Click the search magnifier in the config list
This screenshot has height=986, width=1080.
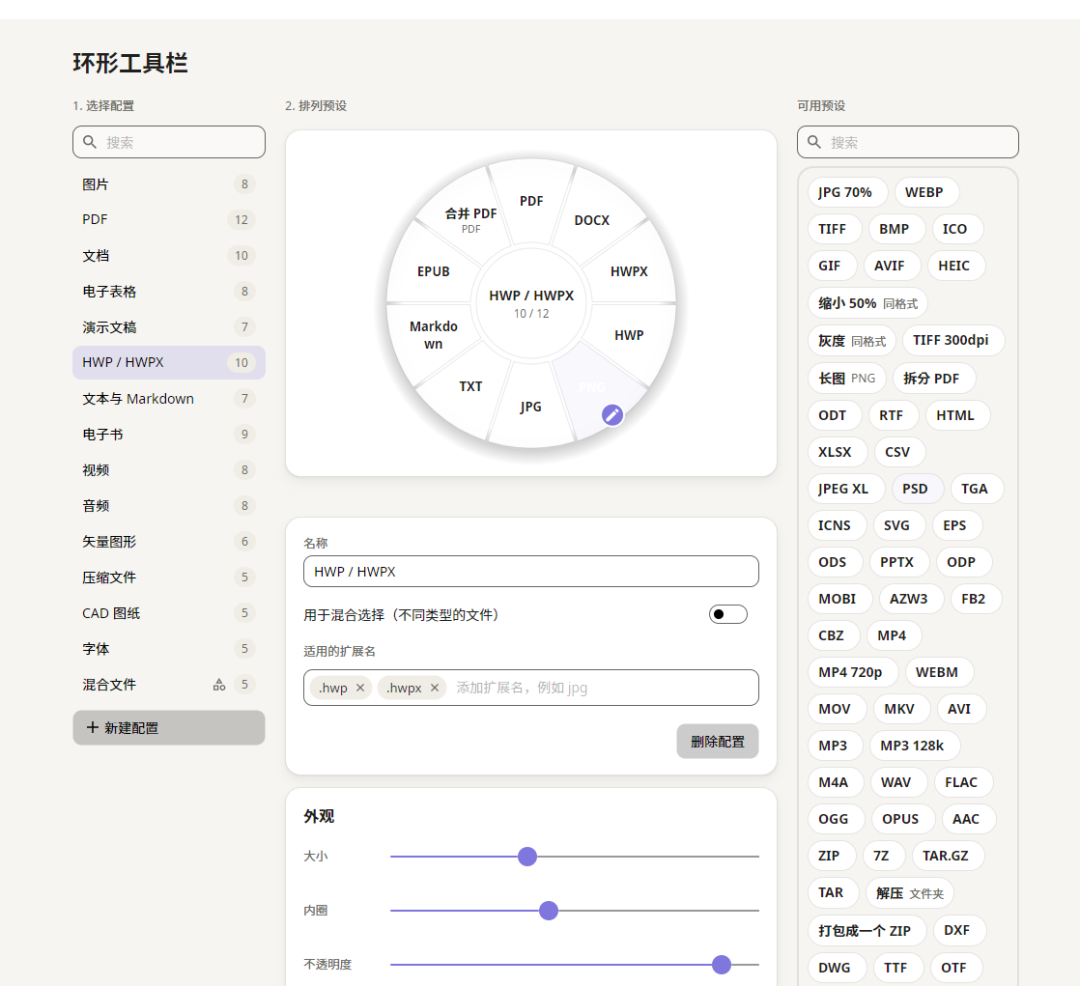coord(90,142)
